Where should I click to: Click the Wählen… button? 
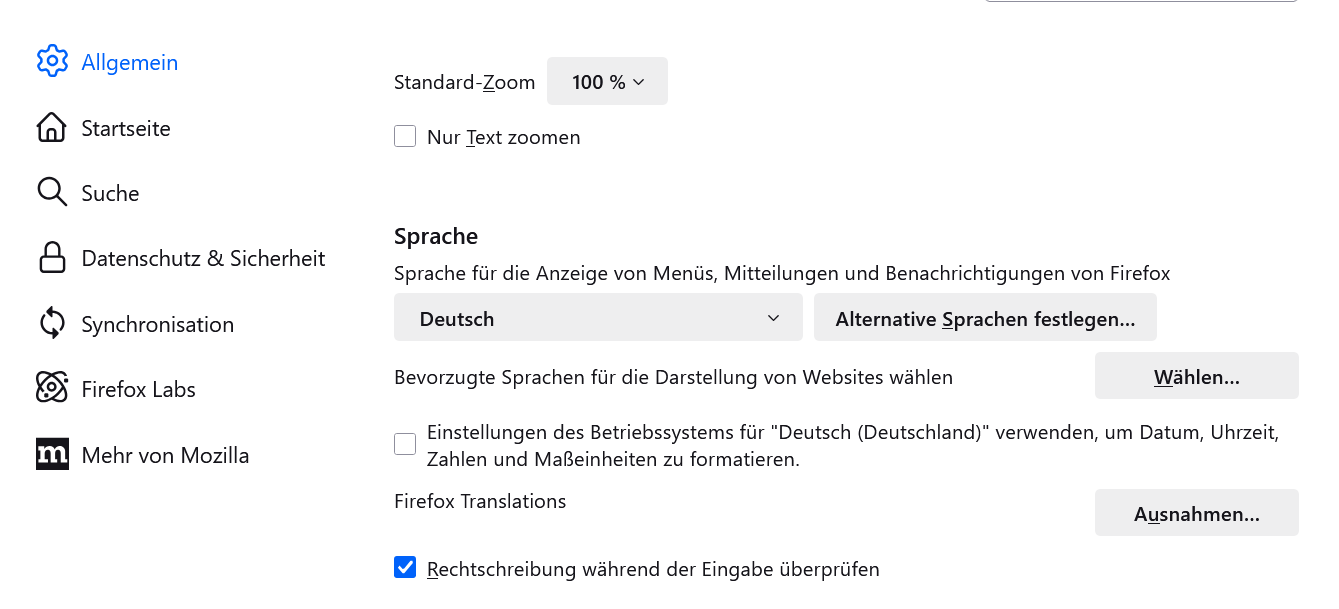click(1197, 376)
